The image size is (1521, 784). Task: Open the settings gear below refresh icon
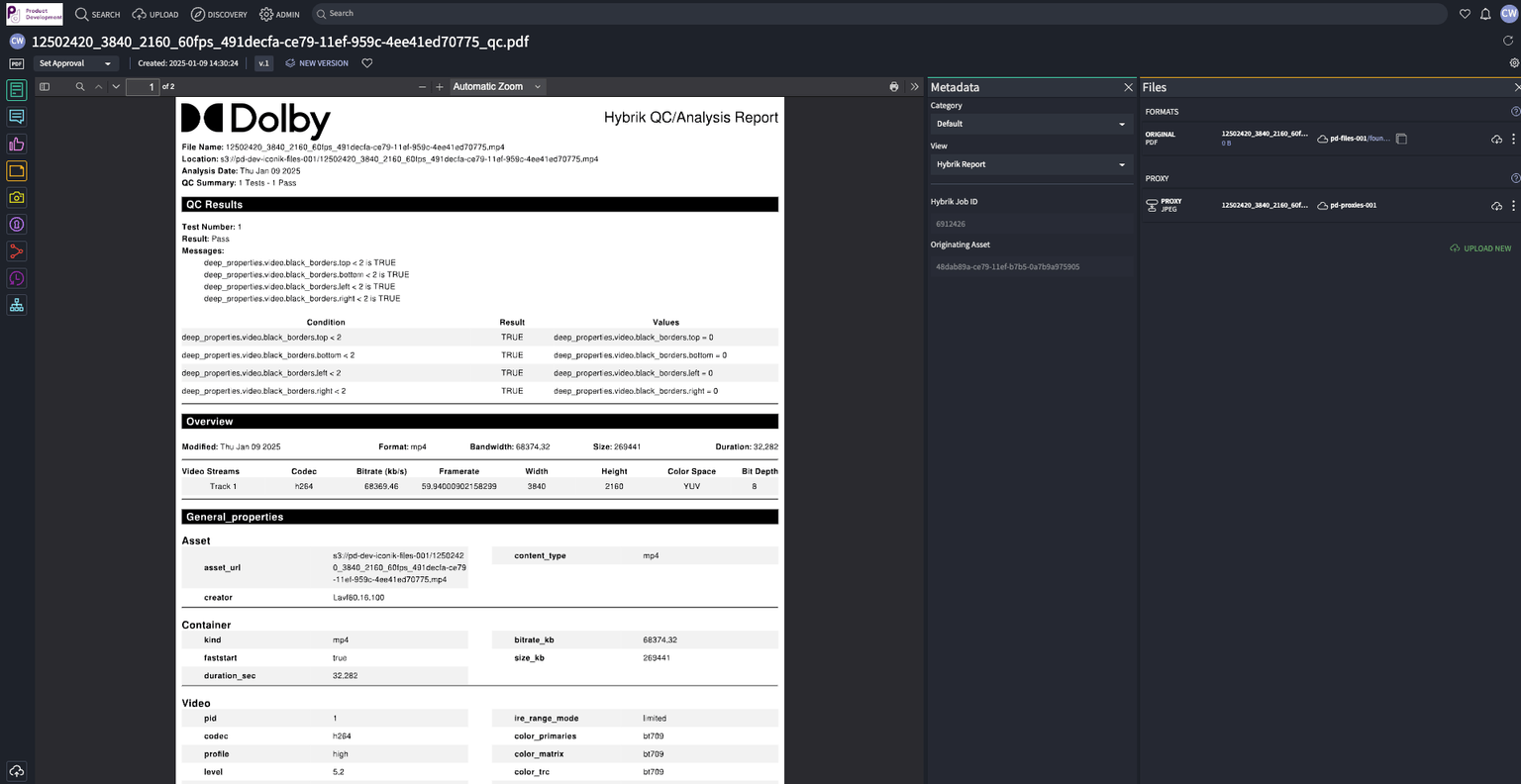[1514, 62]
